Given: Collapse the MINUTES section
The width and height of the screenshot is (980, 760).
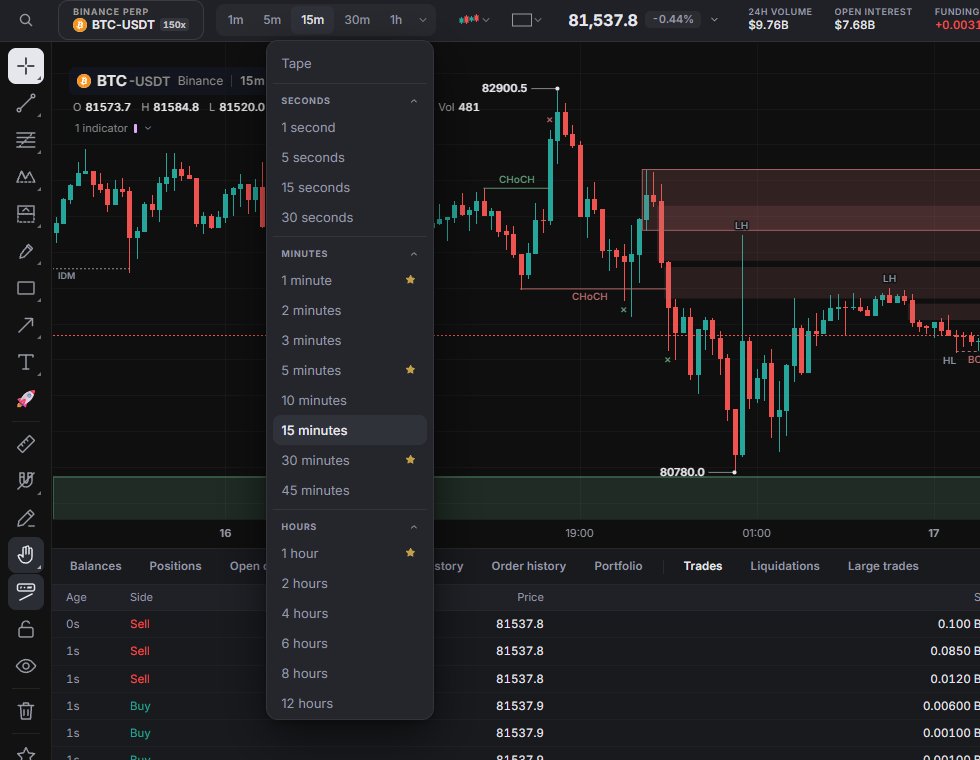Looking at the screenshot, I should click(x=414, y=254).
